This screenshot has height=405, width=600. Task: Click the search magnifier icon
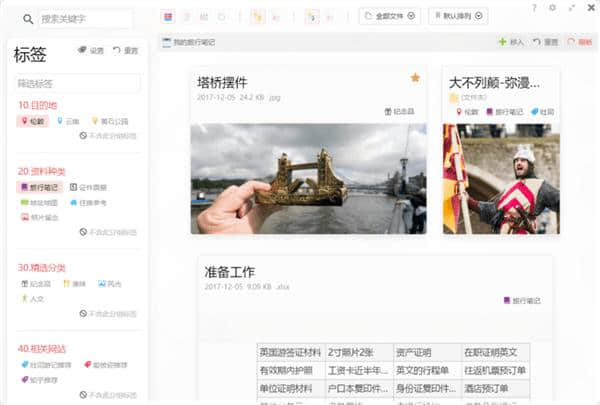pos(28,18)
